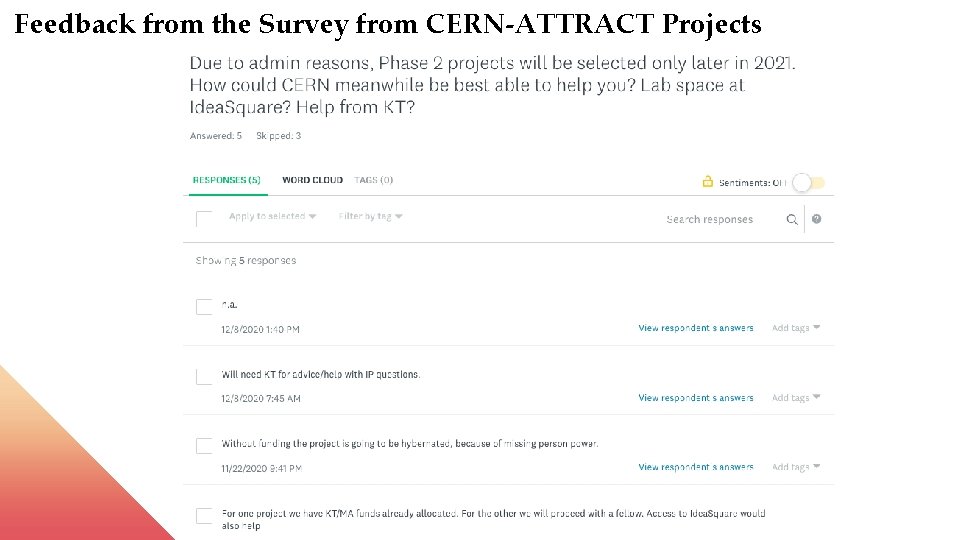
Task: Switch to the Word Cloud tab
Action: click(x=312, y=180)
